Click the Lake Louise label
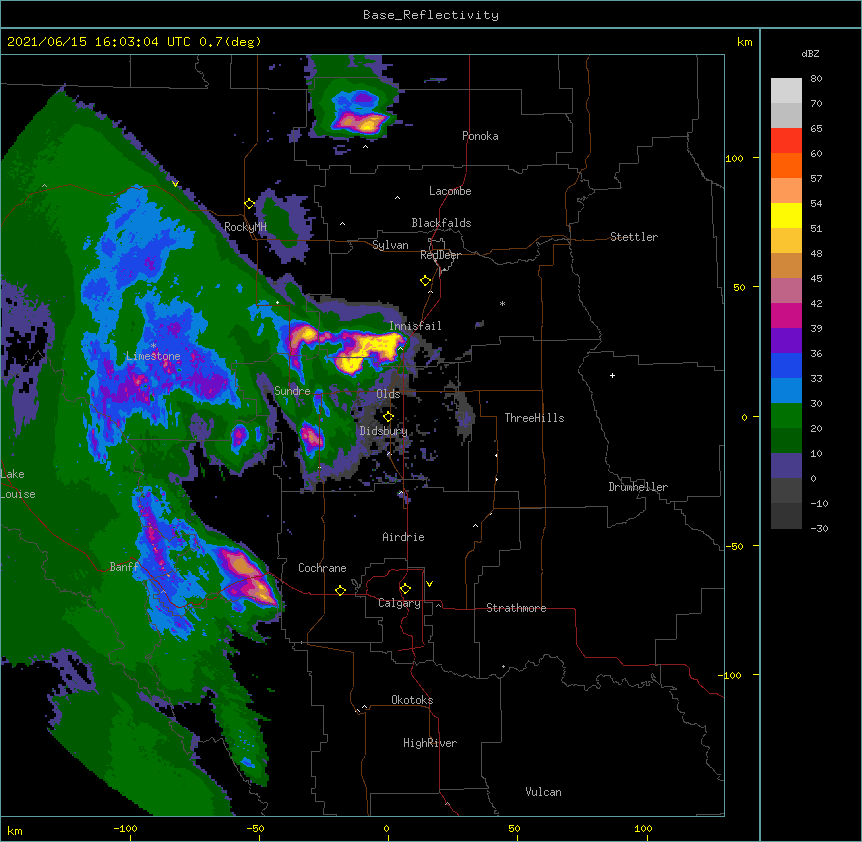The height and width of the screenshot is (842, 862). coord(18,484)
